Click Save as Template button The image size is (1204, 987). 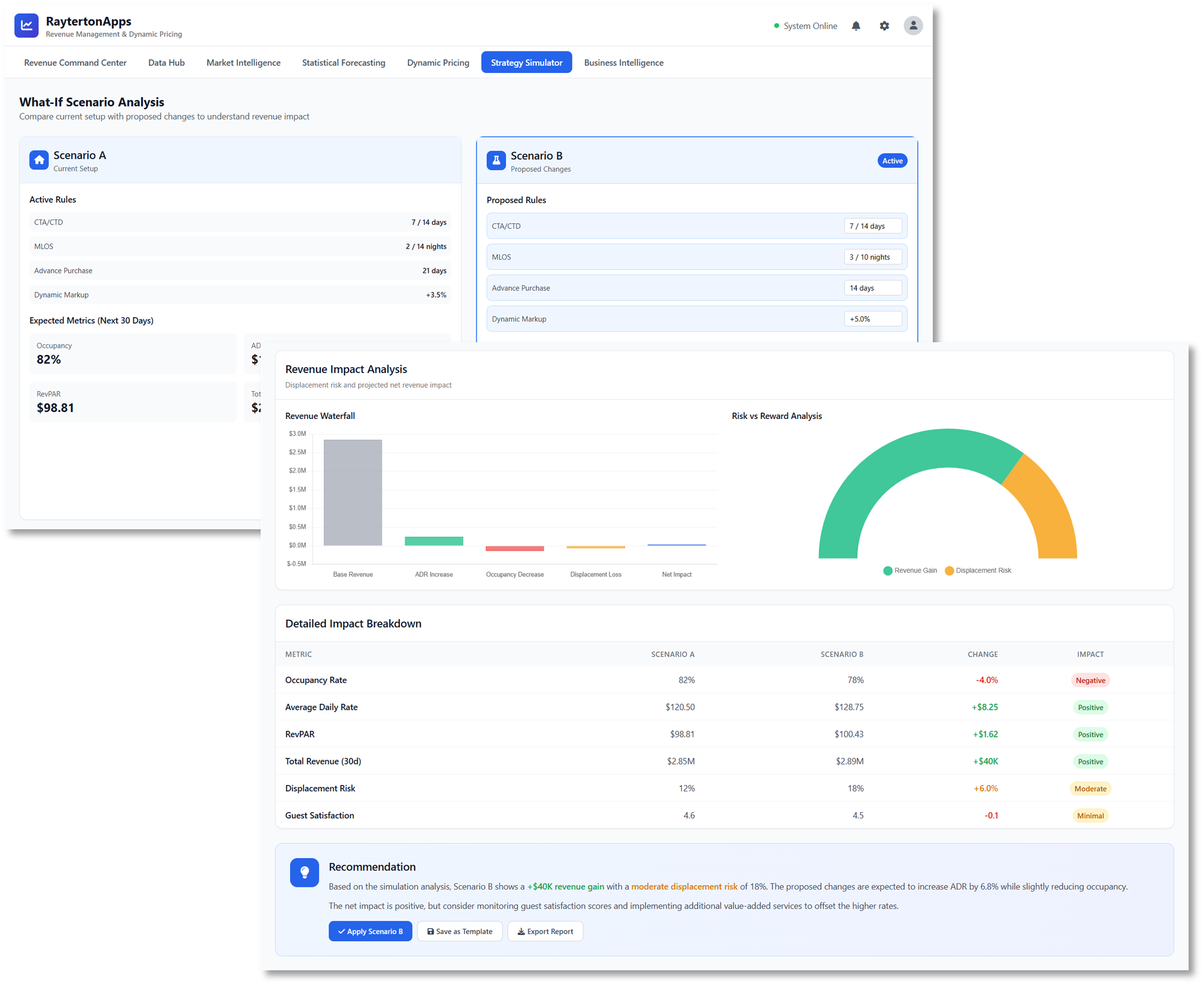[x=459, y=931]
